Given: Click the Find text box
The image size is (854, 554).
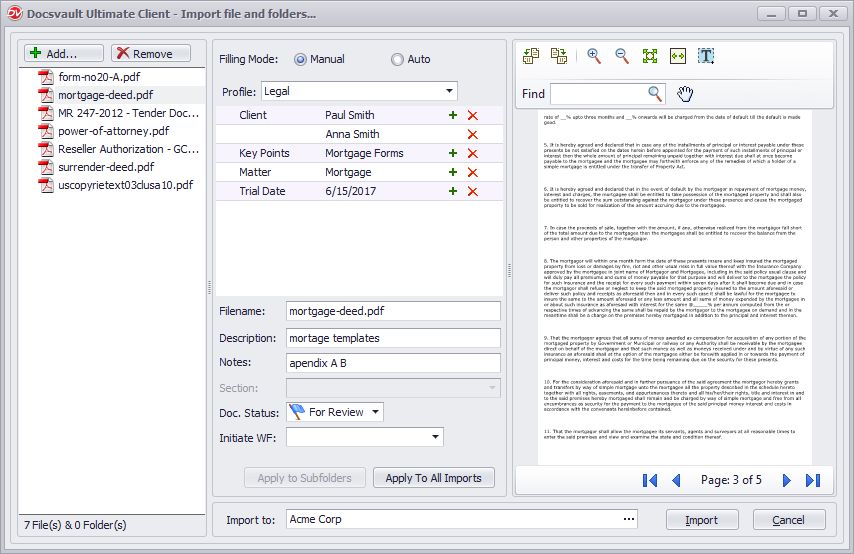Looking at the screenshot, I should pyautogui.click(x=599, y=94).
